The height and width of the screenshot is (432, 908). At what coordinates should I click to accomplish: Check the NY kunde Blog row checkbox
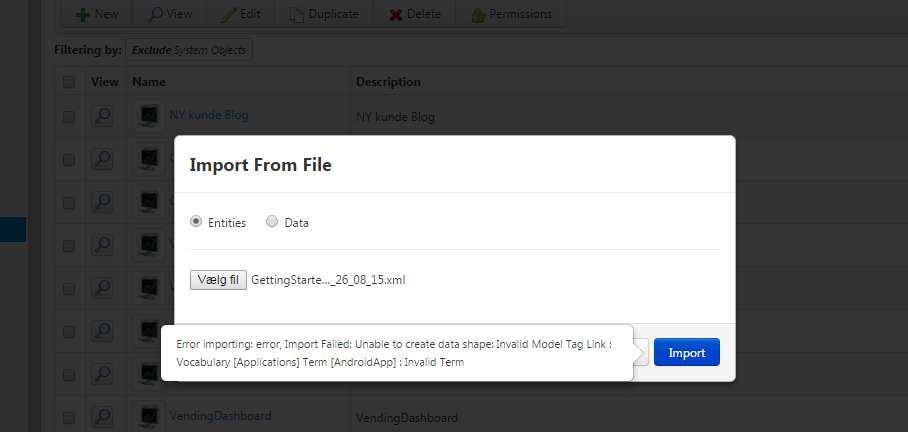(x=69, y=117)
